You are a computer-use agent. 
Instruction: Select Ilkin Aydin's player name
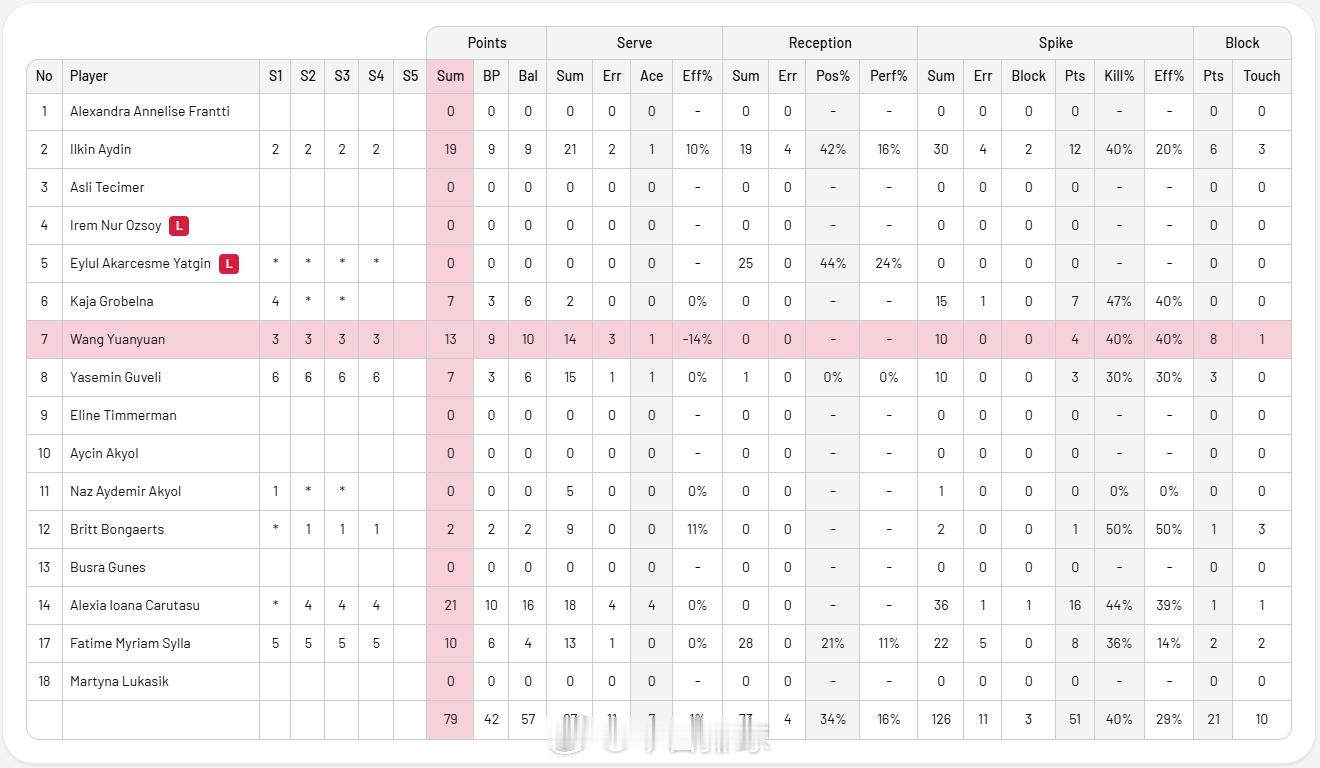[100, 149]
